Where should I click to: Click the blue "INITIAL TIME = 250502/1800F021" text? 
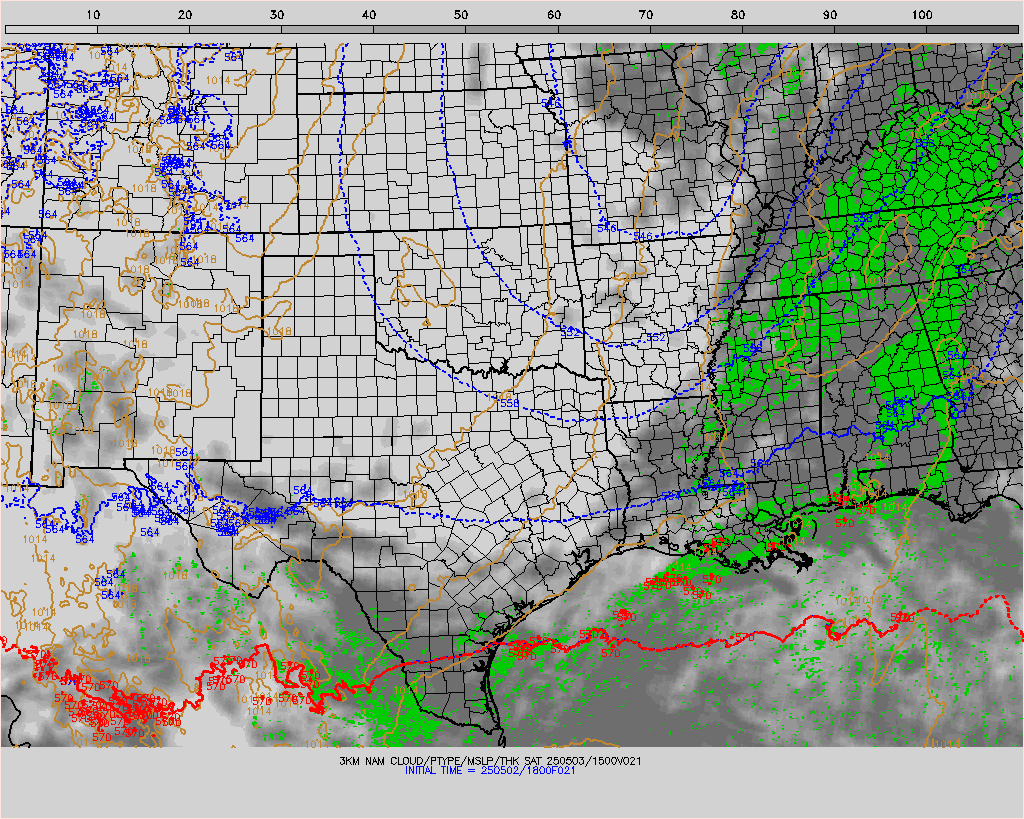[x=490, y=770]
